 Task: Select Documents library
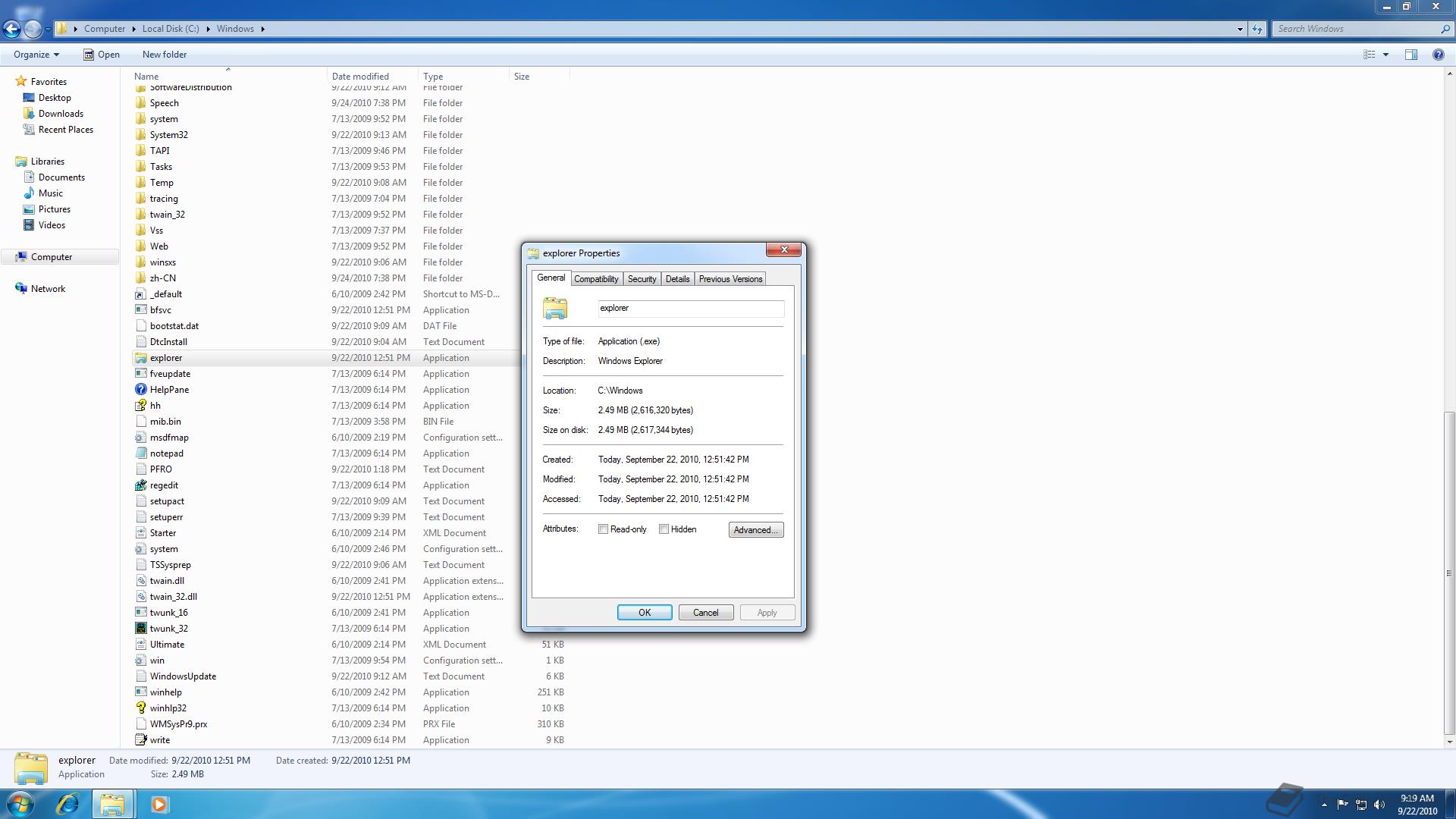pyautogui.click(x=61, y=177)
